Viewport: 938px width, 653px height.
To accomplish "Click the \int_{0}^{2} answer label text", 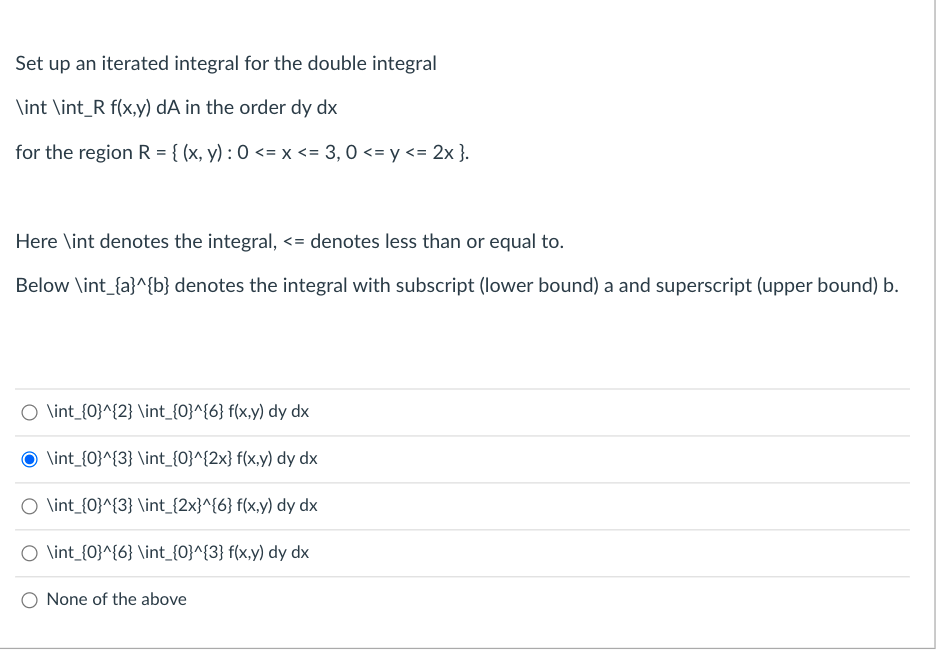I will click(178, 411).
